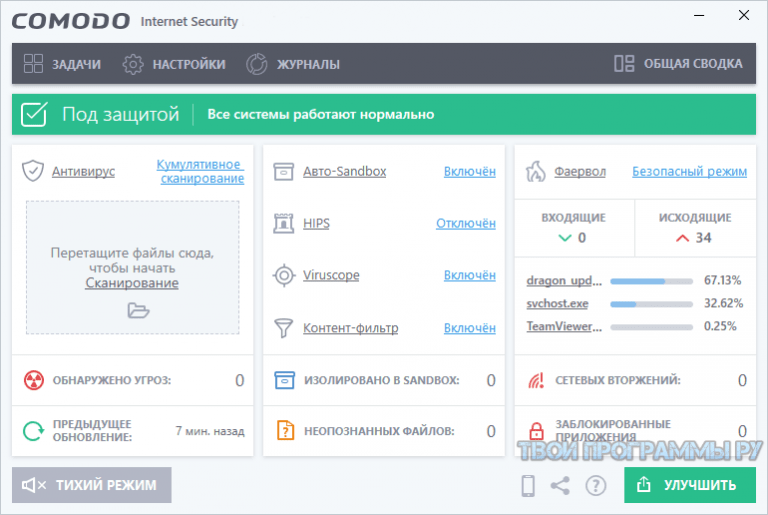Click the mobile phone icon
Image resolution: width=768 pixels, height=515 pixels.
coord(528,486)
